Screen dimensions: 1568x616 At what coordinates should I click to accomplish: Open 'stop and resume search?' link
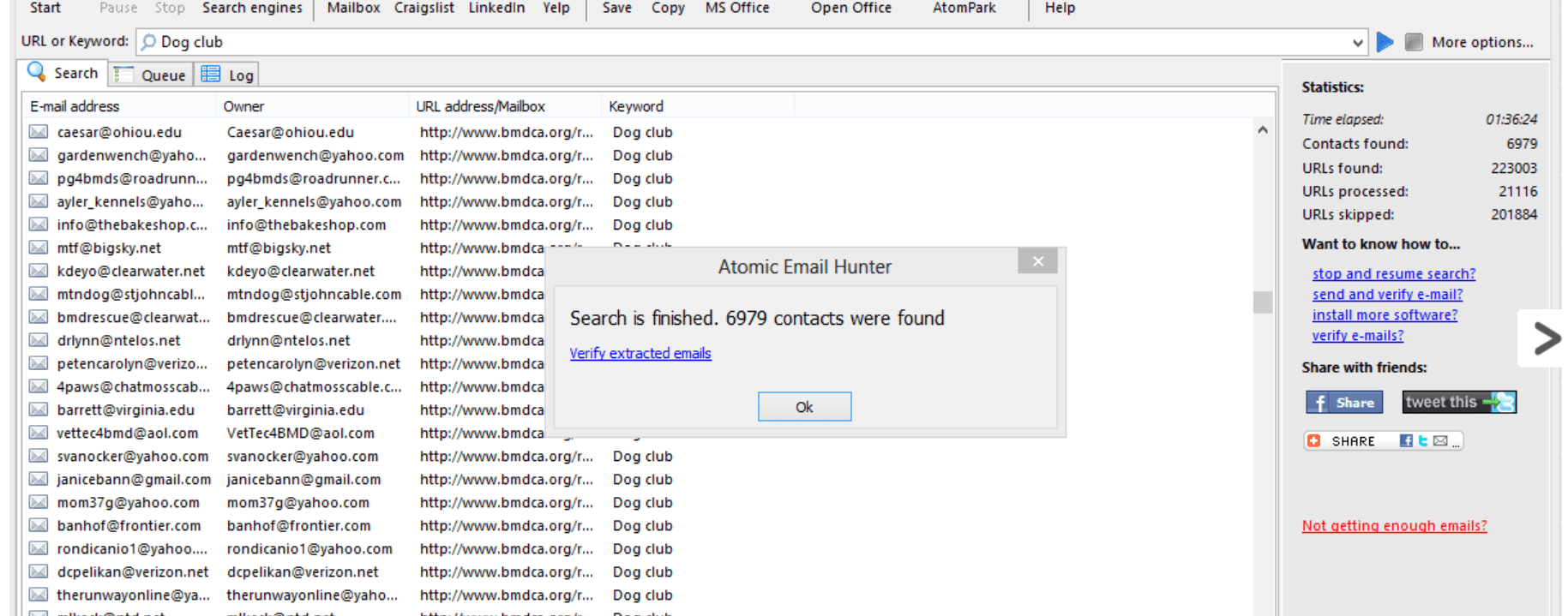point(1394,273)
